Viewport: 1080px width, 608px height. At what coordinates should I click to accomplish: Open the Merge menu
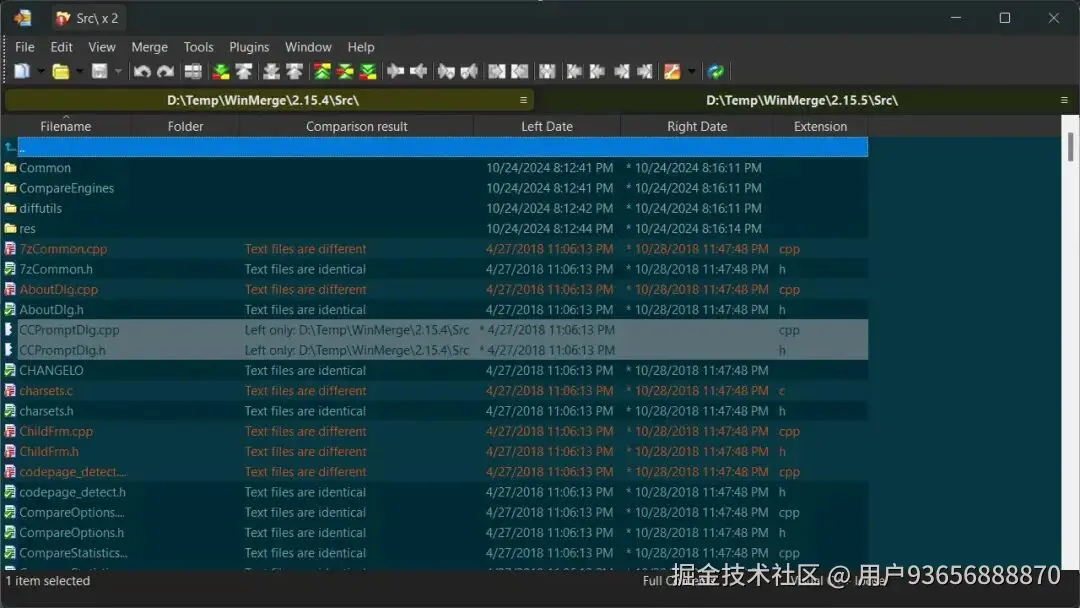point(149,47)
